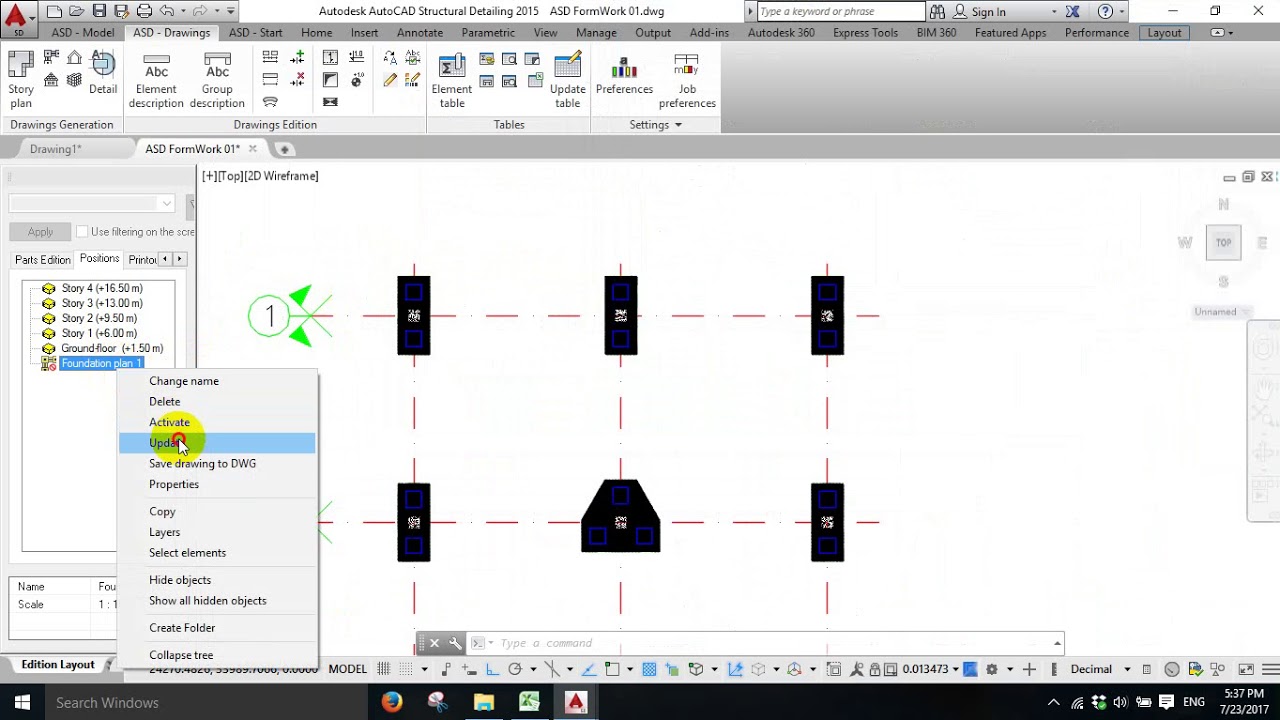
Task: Toggle polar tracking in the status bar
Action: [515, 669]
